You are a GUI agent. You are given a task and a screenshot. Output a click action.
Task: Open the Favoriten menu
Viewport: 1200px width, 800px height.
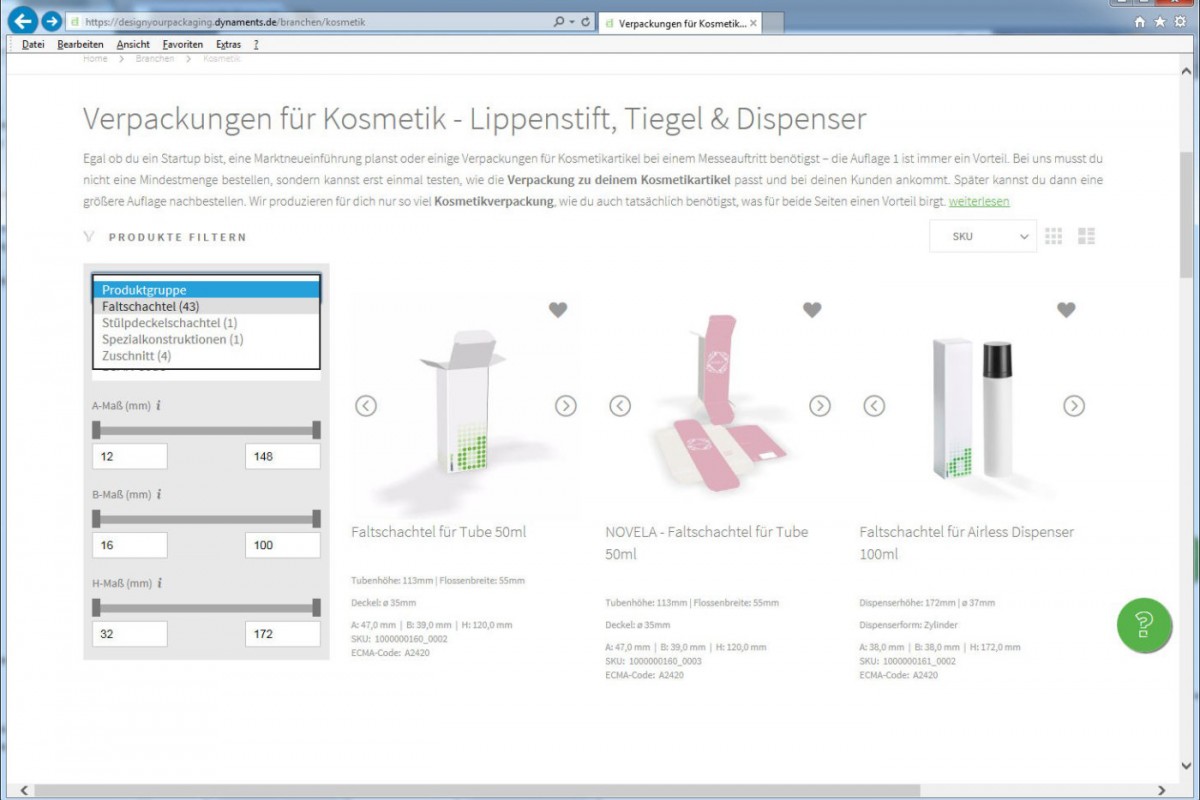(x=183, y=45)
